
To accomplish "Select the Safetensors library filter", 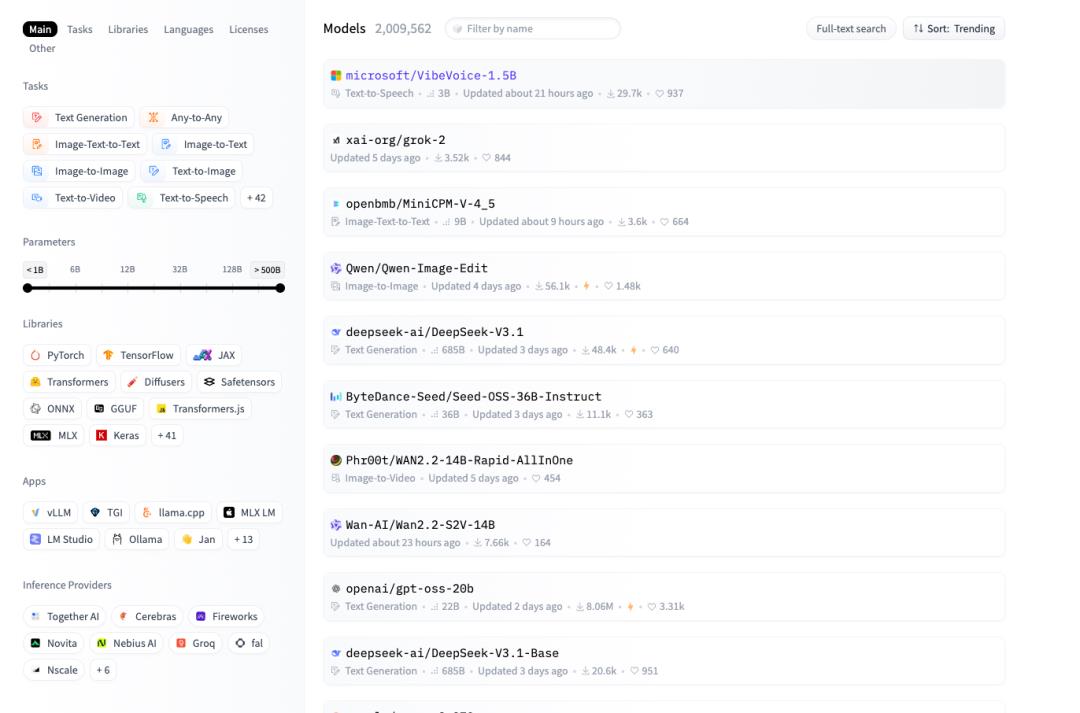I will 239,382.
